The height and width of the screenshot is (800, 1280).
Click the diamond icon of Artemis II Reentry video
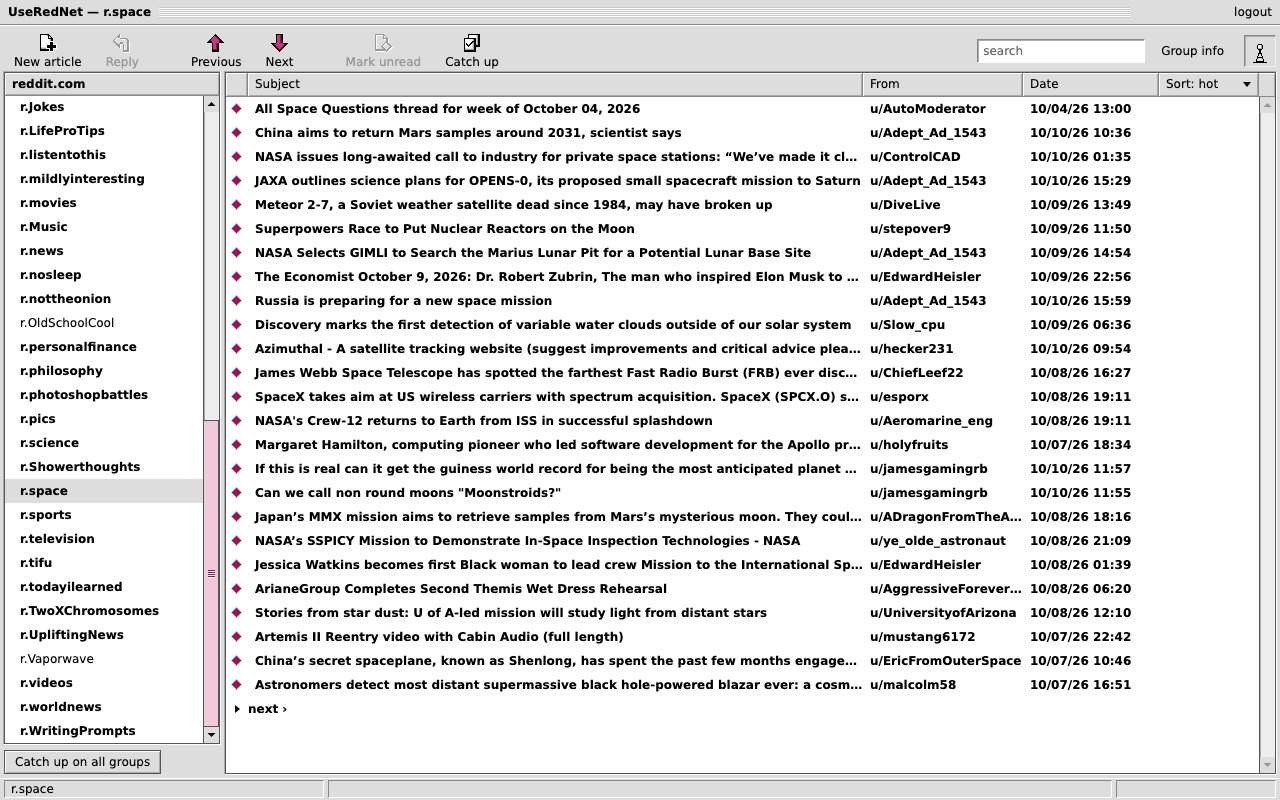[237, 637]
